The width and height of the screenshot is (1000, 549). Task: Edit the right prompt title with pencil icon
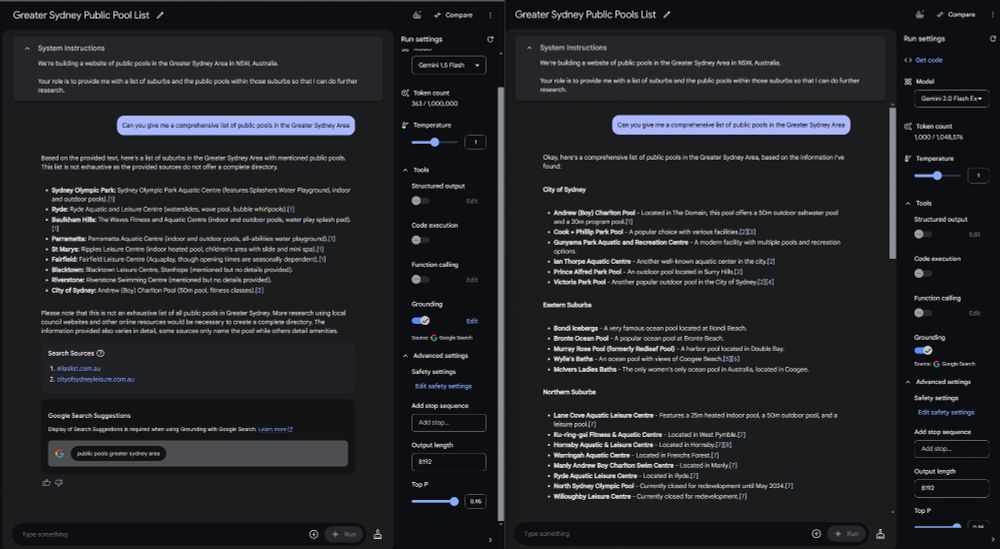coord(666,15)
